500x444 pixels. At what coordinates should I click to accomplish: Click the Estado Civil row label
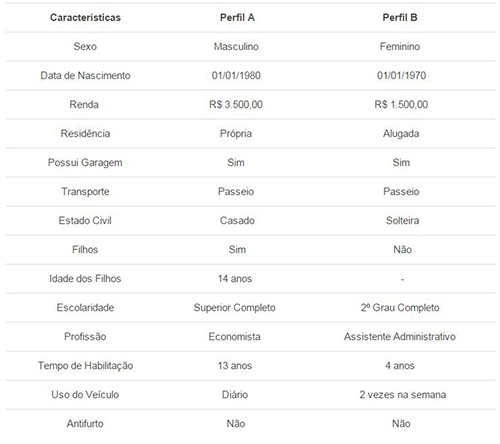(85, 220)
